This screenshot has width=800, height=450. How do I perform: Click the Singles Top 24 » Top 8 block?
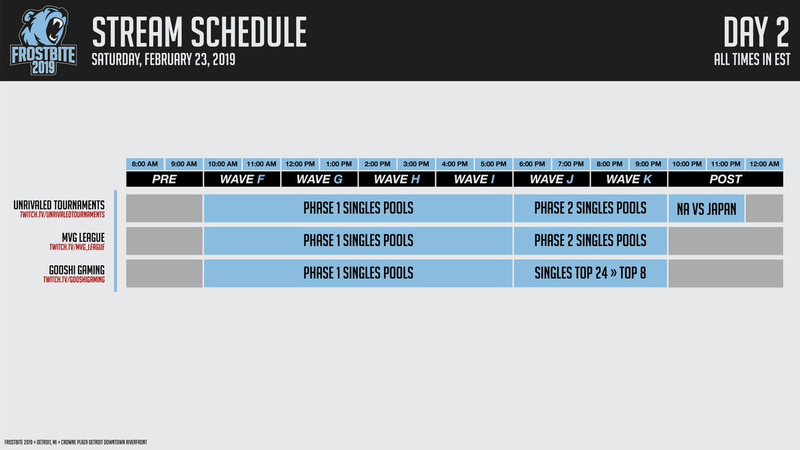point(590,273)
